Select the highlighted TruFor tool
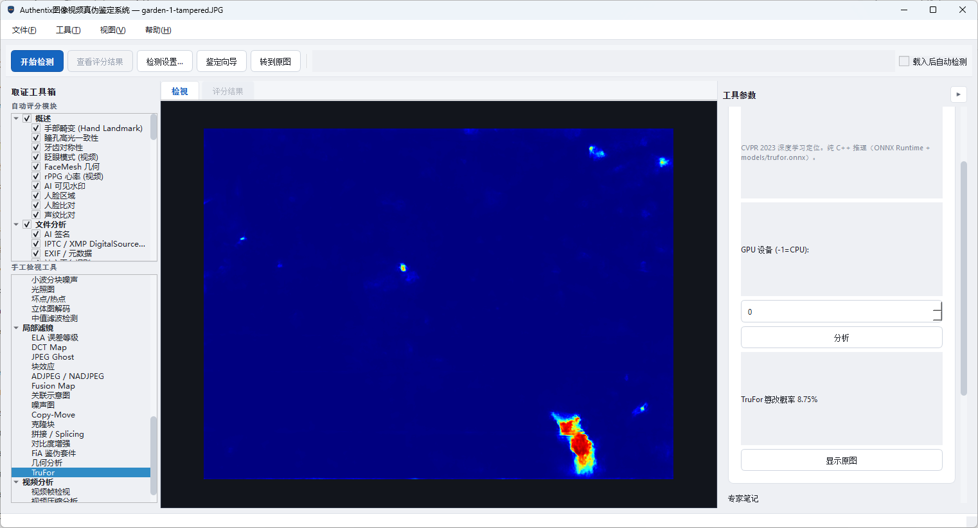Viewport: 978px width, 528px height. (x=44, y=473)
